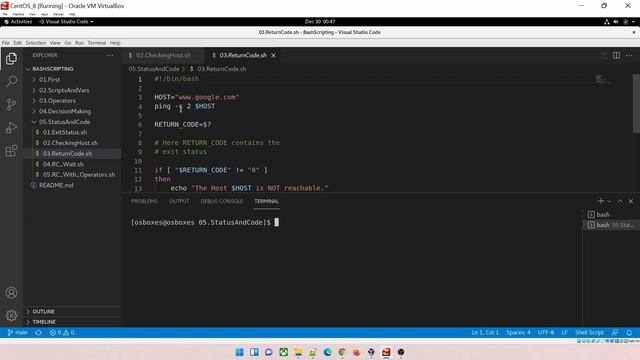Collapse the 05.StatusAndCode folder
This screenshot has height=360, width=640.
[71, 122]
